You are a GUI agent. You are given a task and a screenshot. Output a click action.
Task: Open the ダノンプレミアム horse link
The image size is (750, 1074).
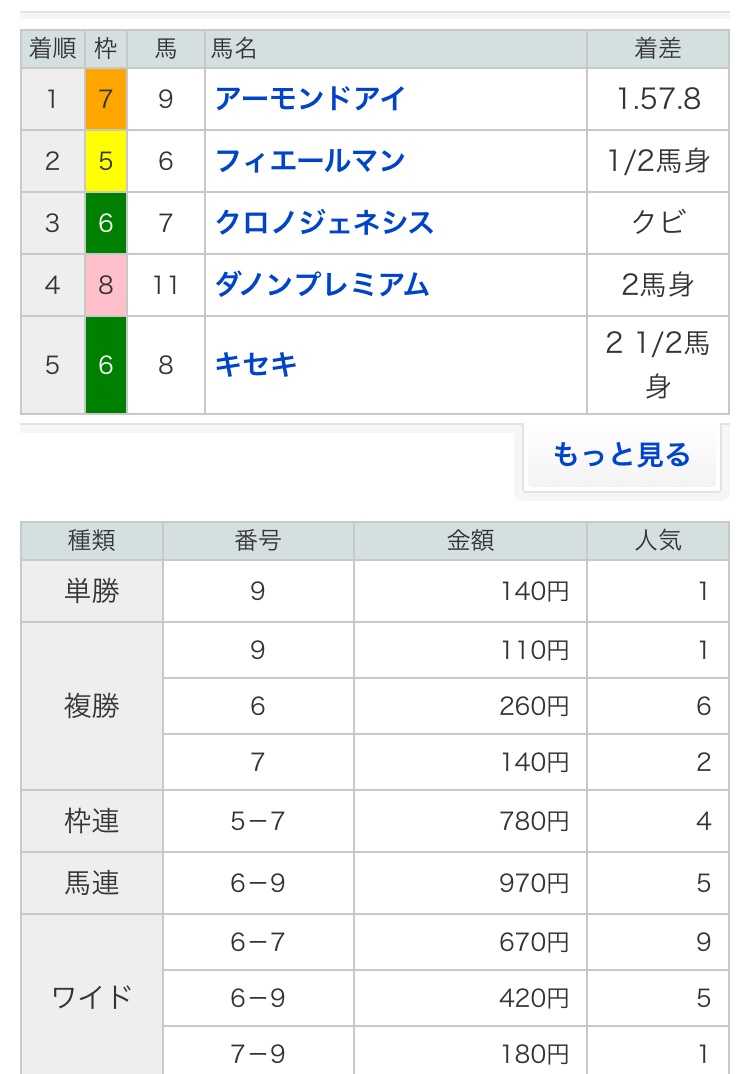[322, 284]
